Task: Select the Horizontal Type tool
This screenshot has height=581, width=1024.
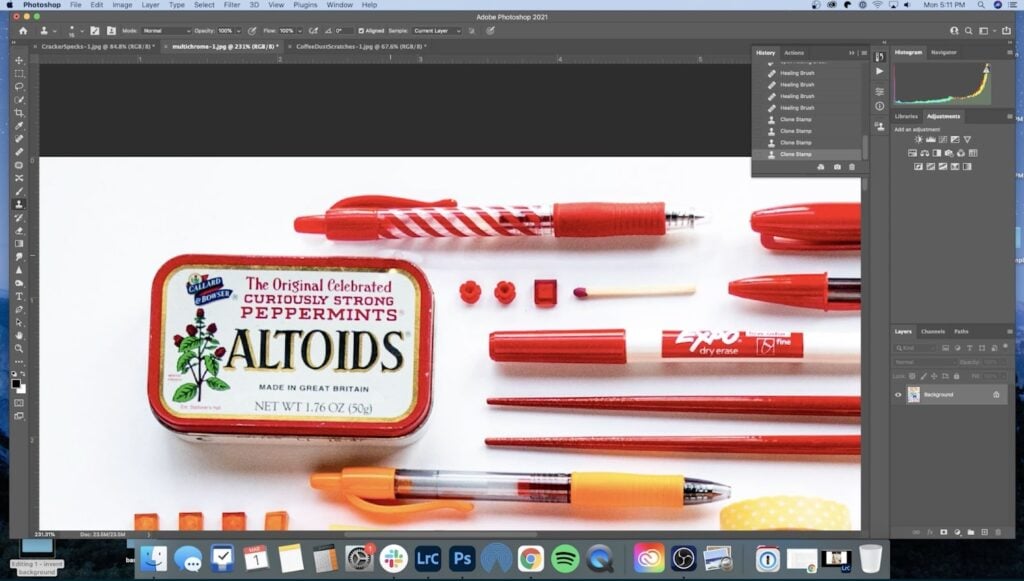Action: pos(19,296)
